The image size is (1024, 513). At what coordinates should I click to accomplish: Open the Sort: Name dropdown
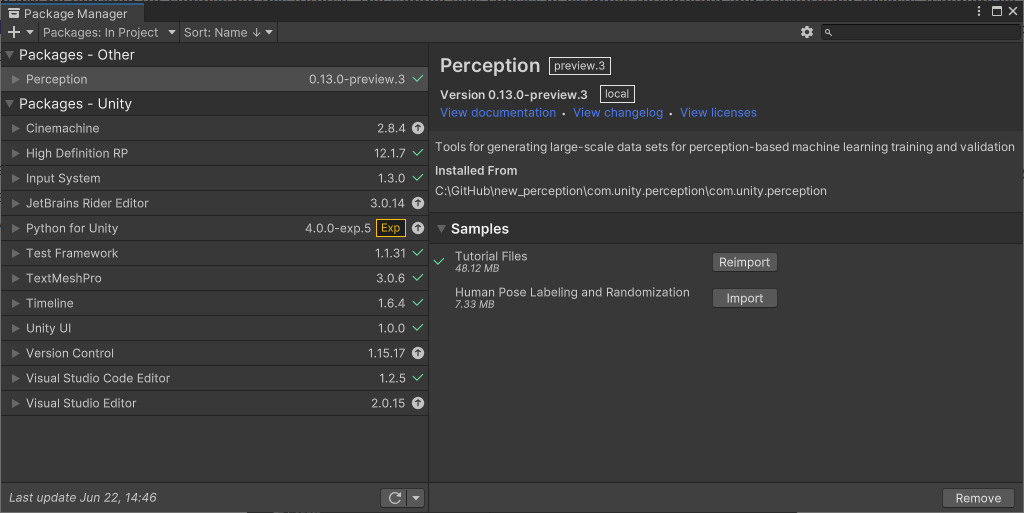228,33
